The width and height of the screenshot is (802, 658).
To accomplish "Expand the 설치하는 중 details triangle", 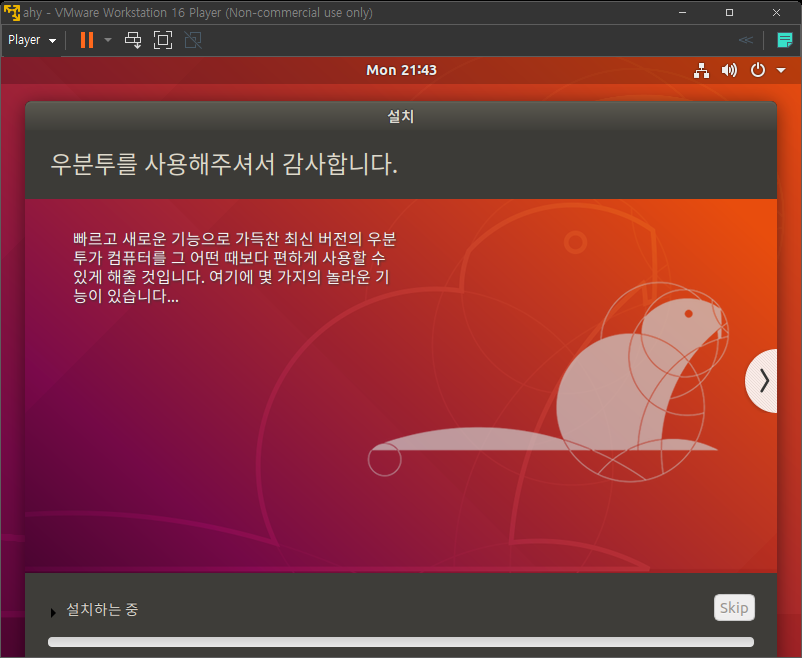I will [53, 612].
